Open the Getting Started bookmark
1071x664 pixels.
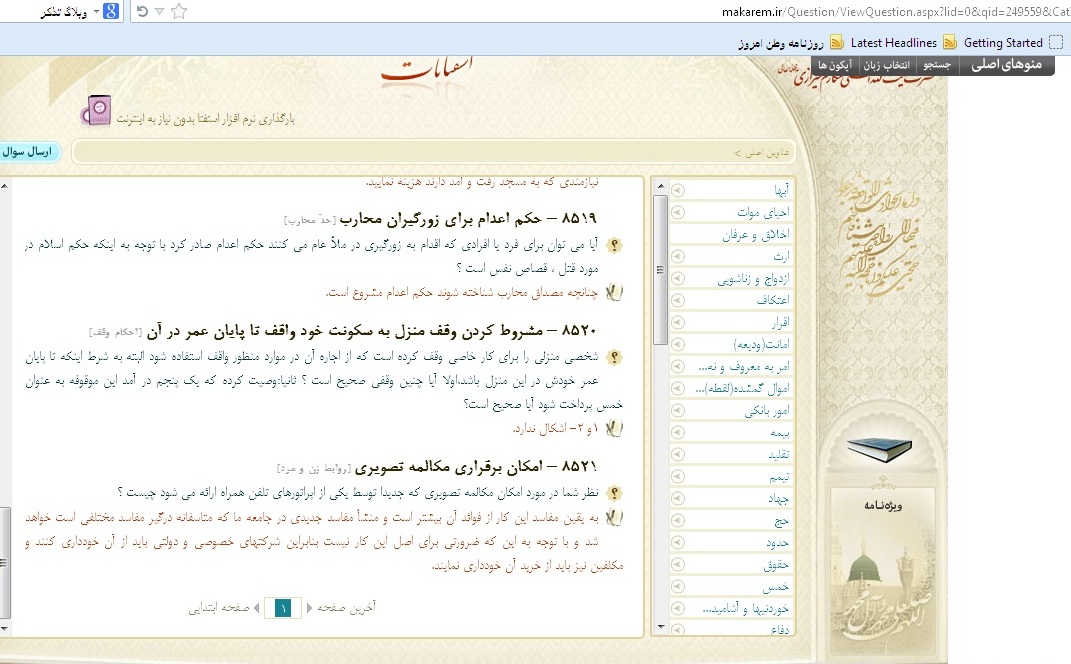(1003, 42)
